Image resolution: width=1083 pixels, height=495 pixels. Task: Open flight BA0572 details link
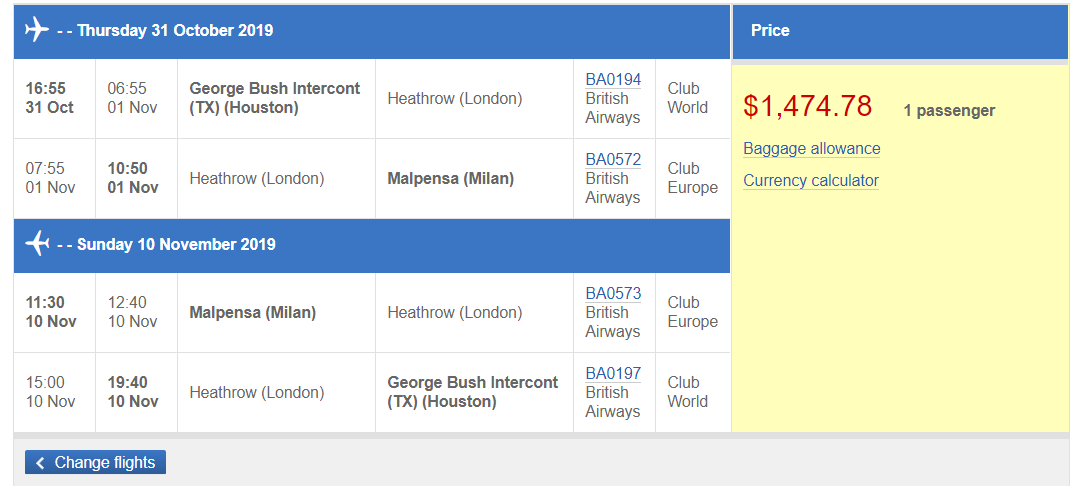coord(613,160)
